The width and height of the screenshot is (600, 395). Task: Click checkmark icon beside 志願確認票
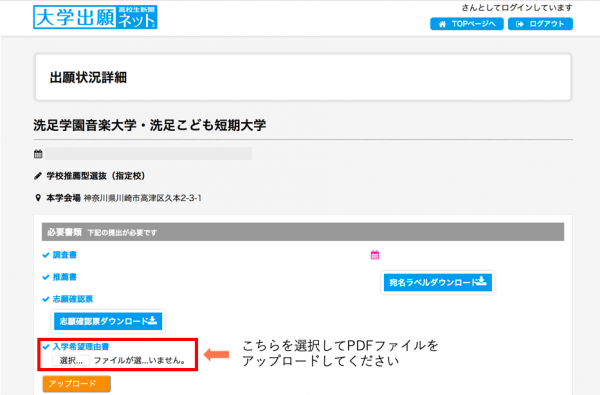point(46,299)
